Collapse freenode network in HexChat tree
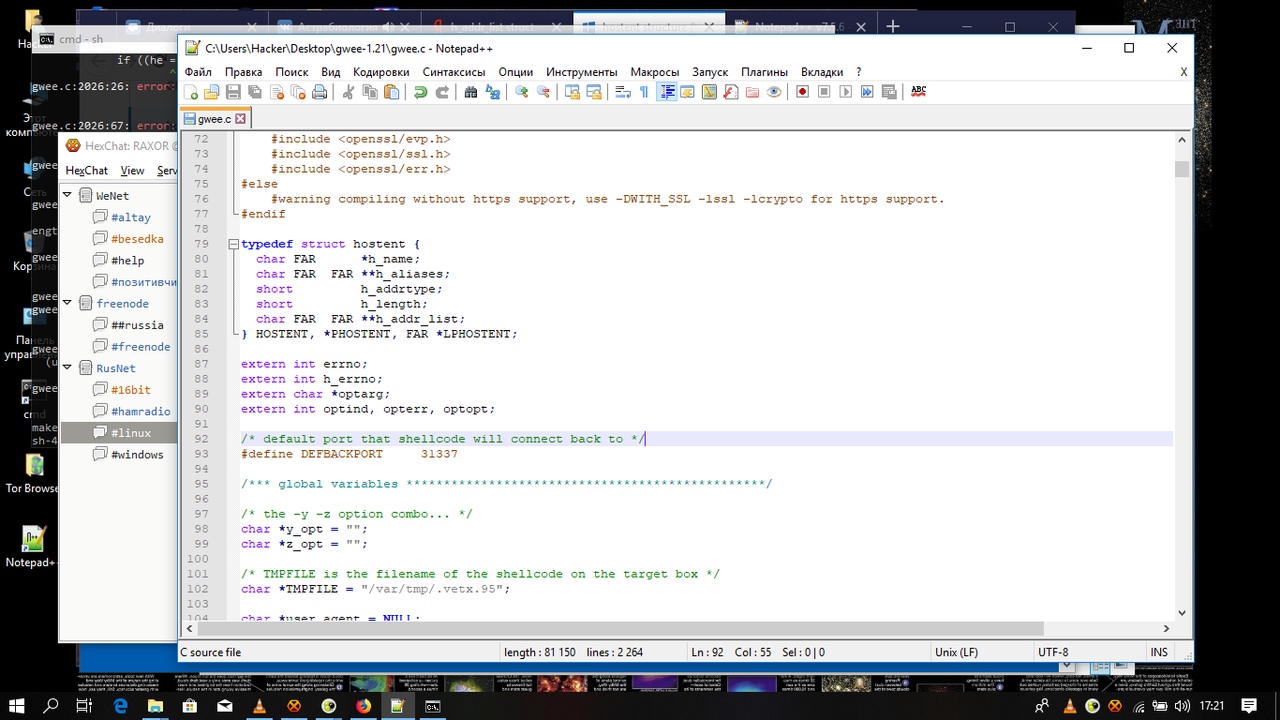Image resolution: width=1280 pixels, height=720 pixels. (x=68, y=303)
